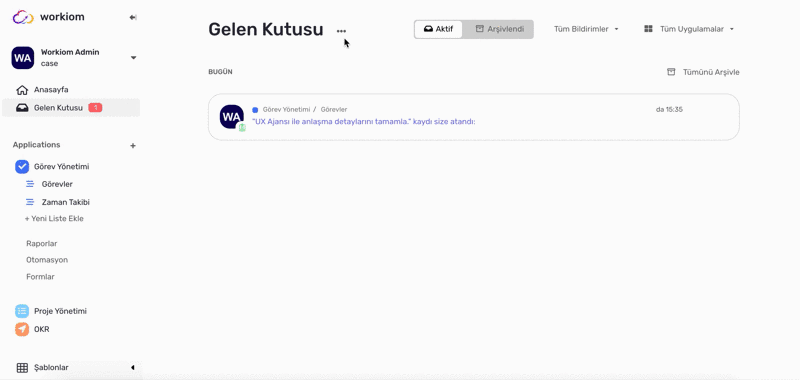
Task: Open the UX Ajansı notification message
Action: click(x=364, y=122)
